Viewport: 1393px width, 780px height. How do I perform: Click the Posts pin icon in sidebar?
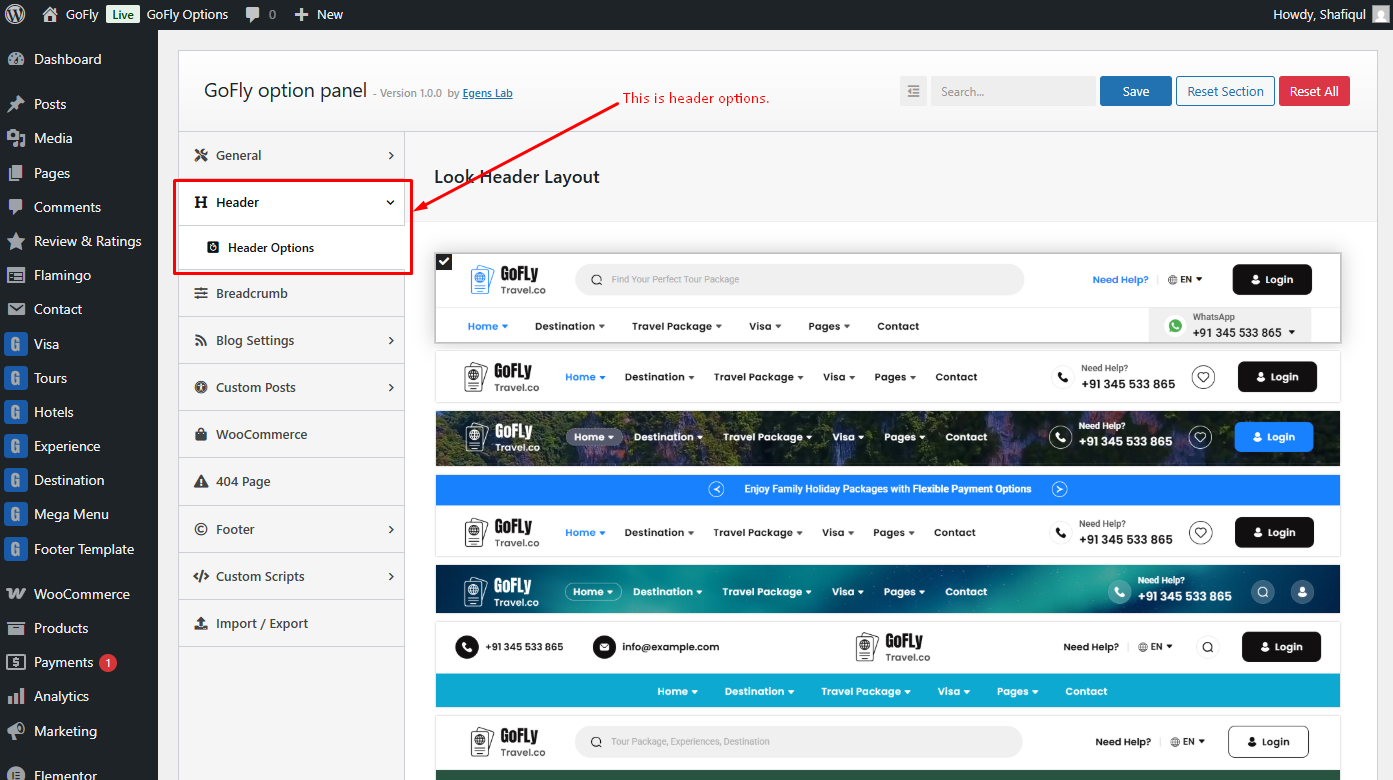[x=15, y=104]
